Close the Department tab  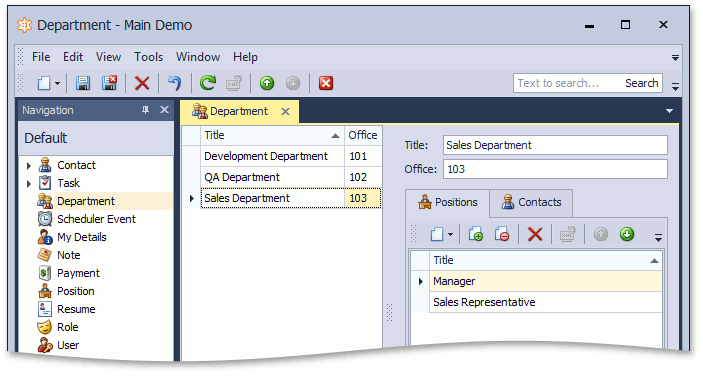(285, 112)
